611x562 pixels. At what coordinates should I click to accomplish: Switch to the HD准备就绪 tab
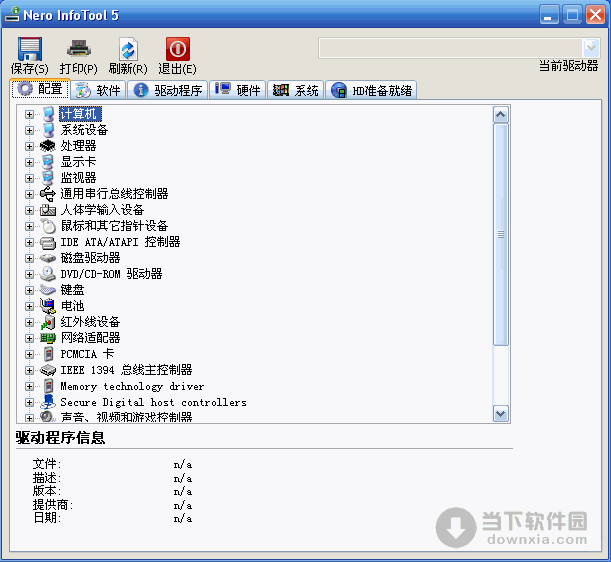click(371, 90)
